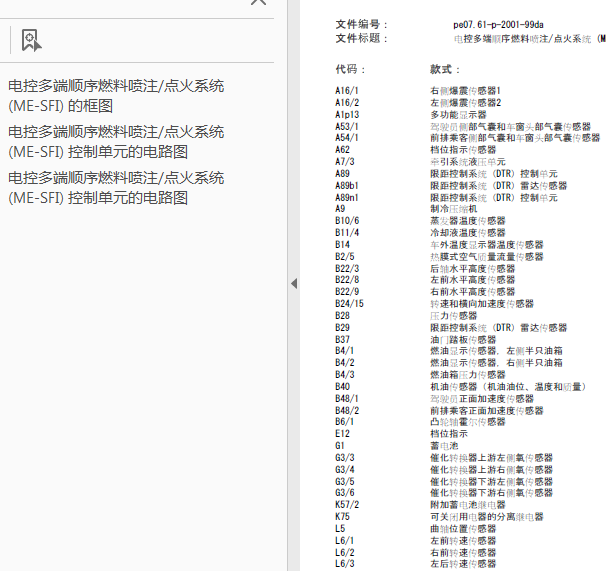Collapse the bookmarks panel with the left arrow
606x571 pixels.
(294, 283)
